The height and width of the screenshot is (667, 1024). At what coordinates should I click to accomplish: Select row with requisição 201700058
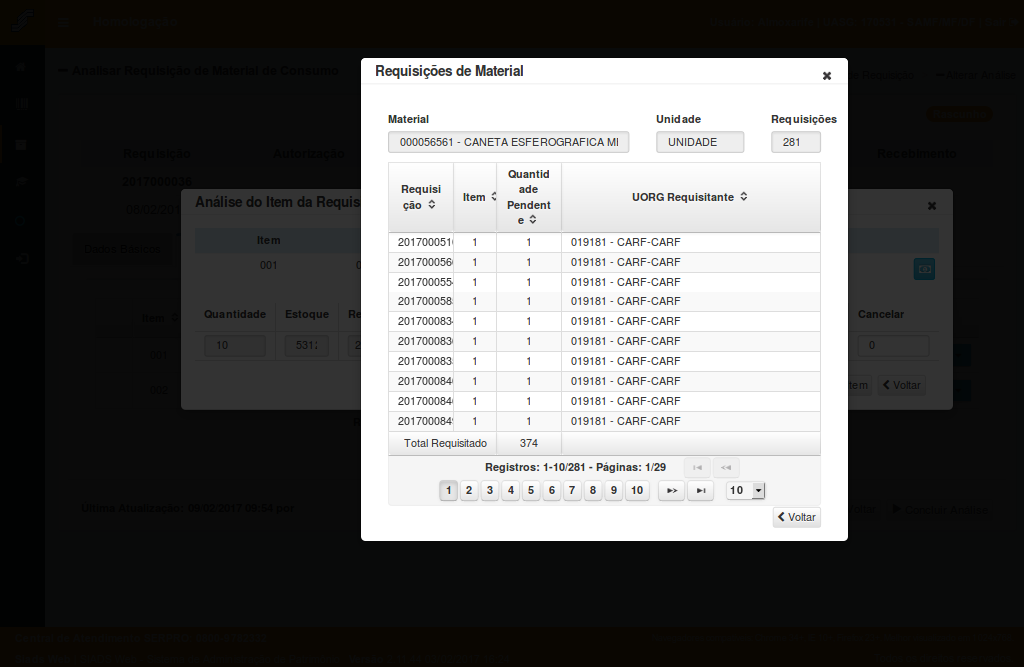pyautogui.click(x=604, y=302)
